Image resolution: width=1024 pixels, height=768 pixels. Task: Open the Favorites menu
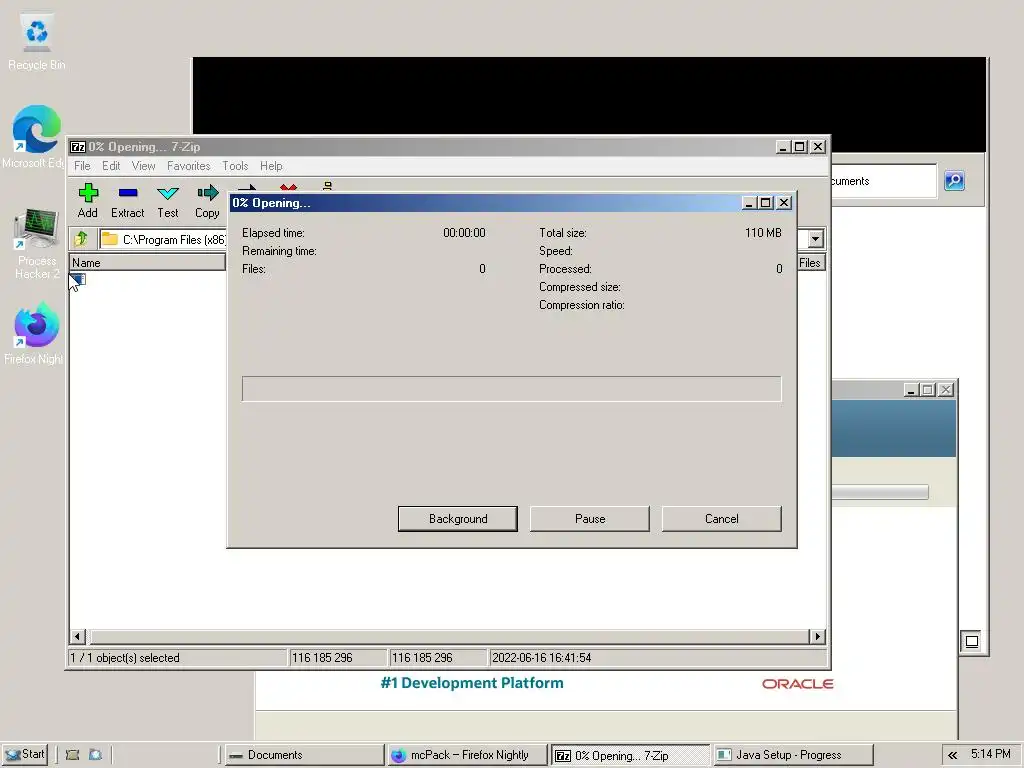189,166
